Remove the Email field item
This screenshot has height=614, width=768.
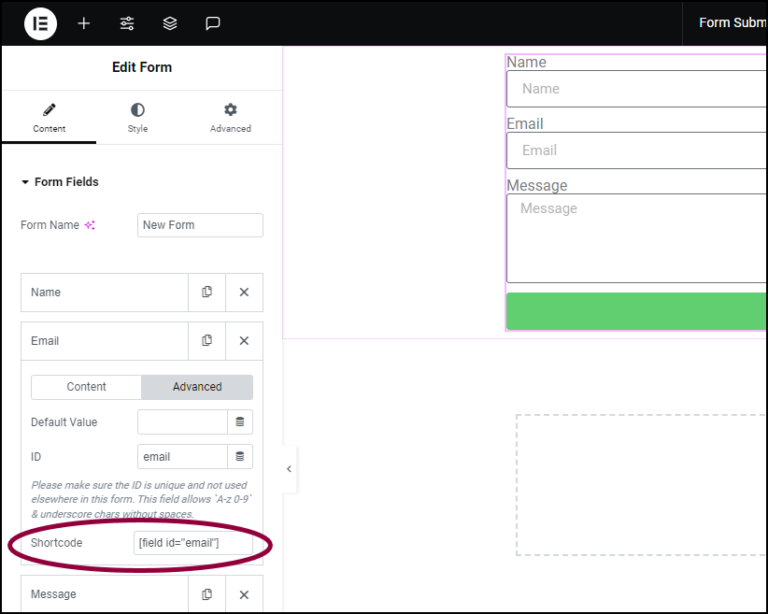pos(244,341)
